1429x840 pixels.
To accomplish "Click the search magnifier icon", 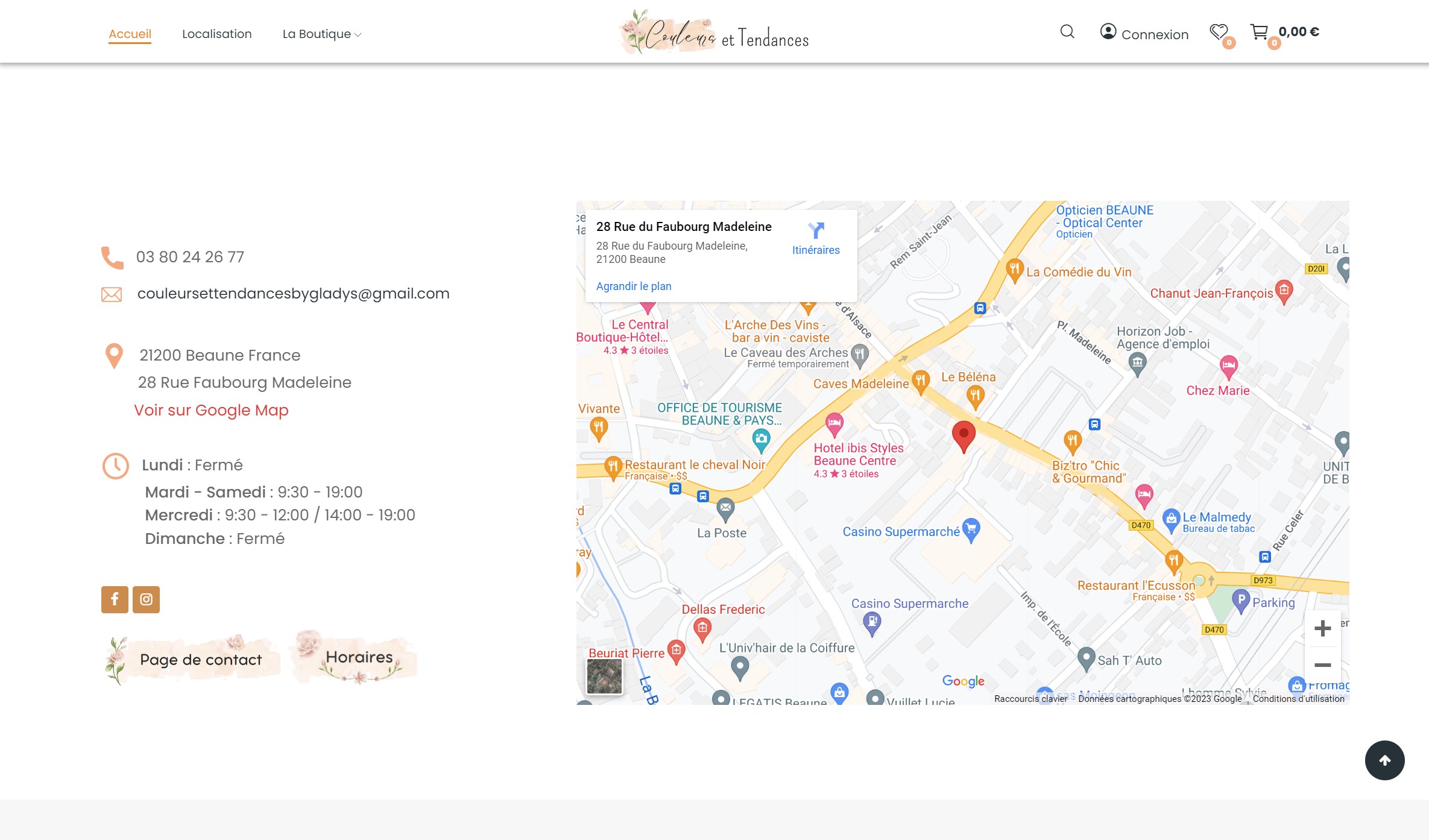I will [x=1067, y=32].
